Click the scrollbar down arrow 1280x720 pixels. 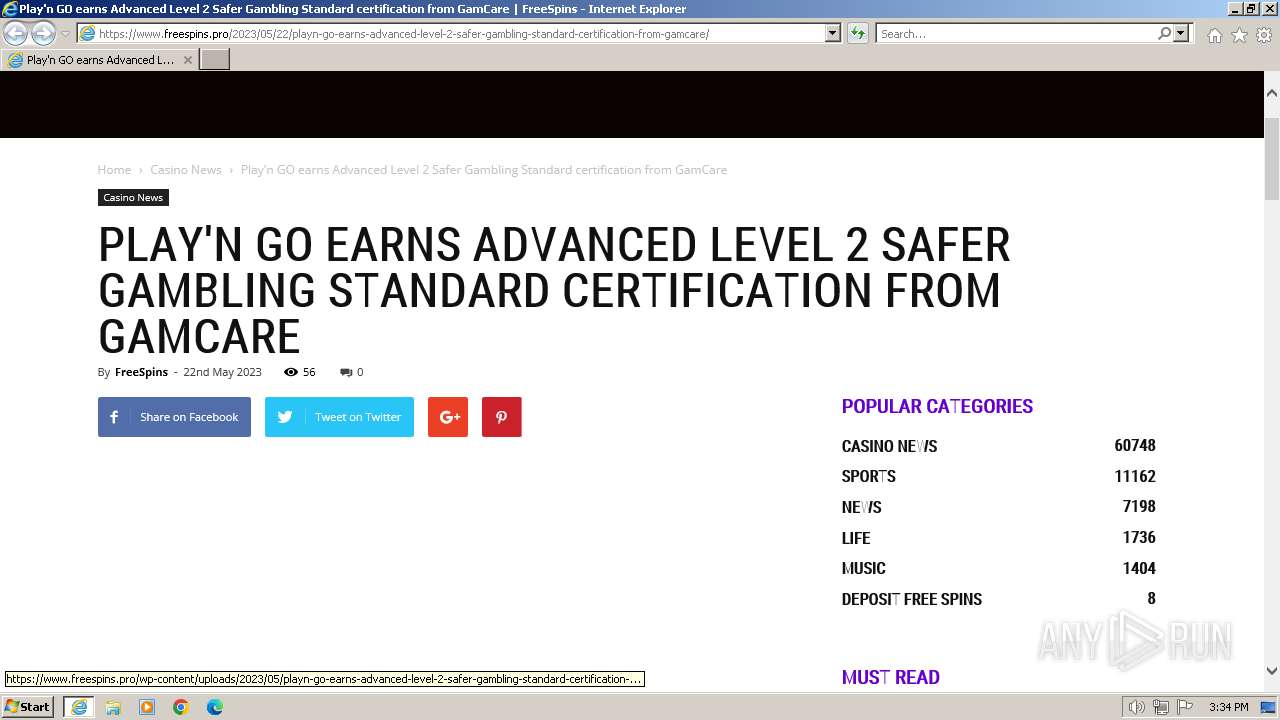(1272, 671)
